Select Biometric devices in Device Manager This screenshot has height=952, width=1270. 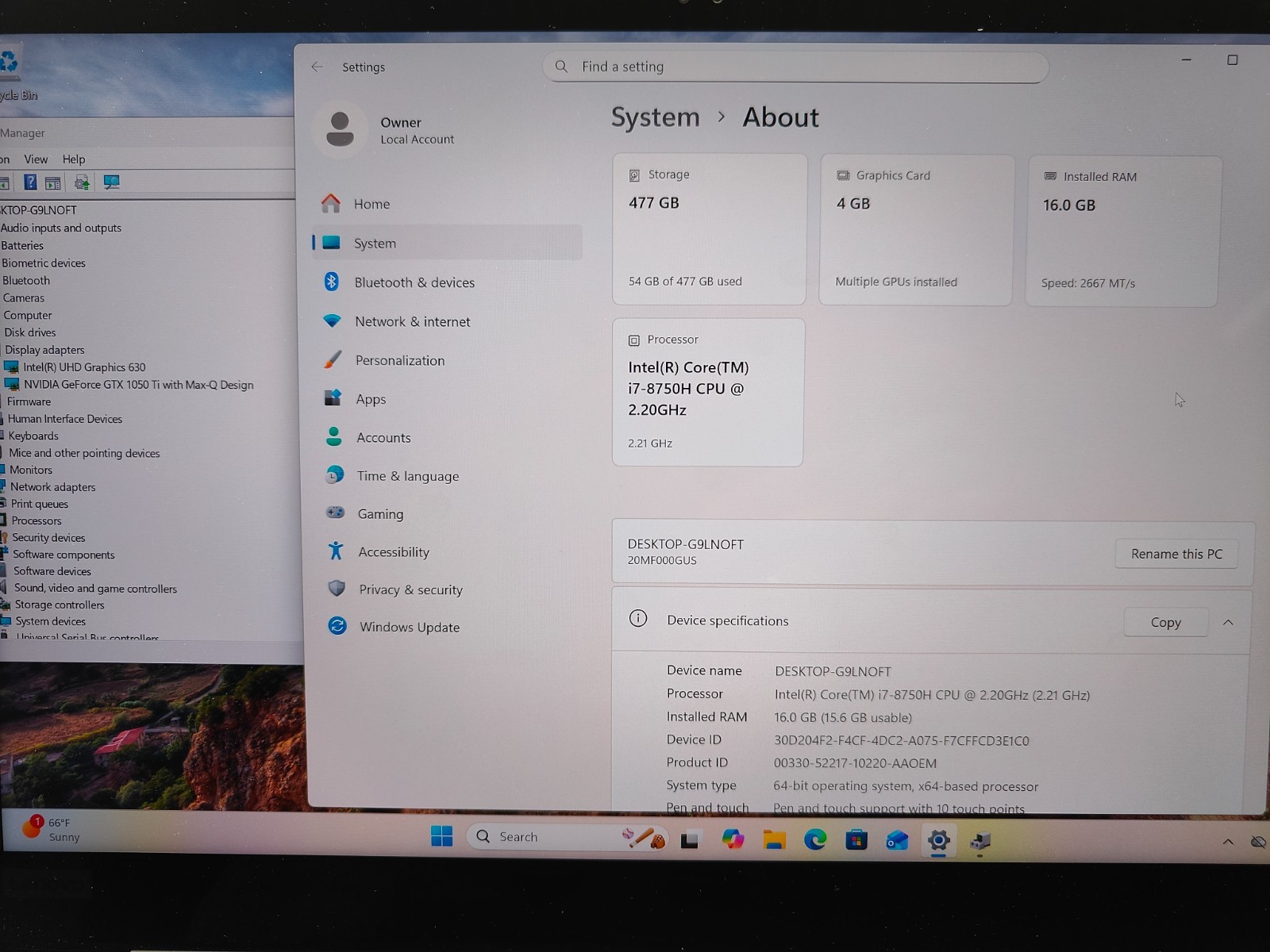click(43, 263)
